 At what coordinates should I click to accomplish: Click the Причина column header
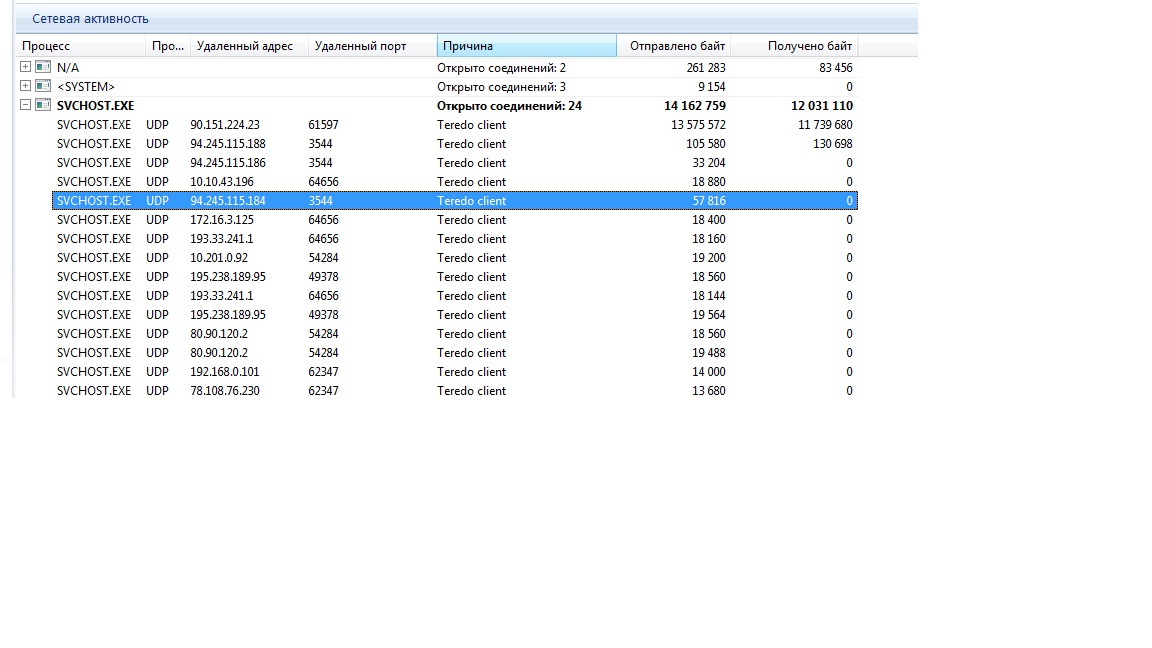(x=526, y=46)
